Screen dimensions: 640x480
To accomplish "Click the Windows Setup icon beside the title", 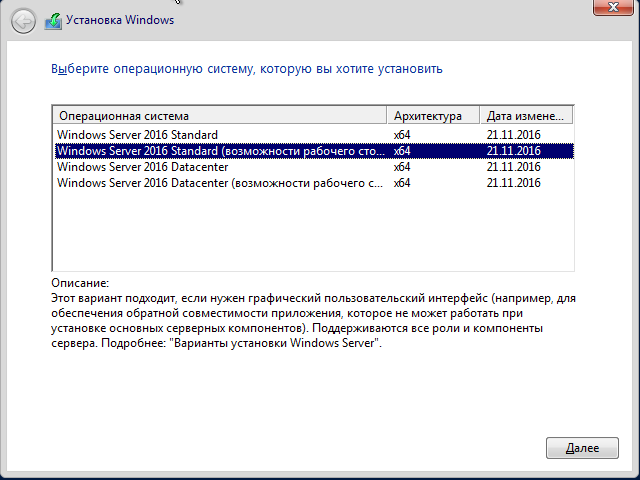I will pos(52,20).
